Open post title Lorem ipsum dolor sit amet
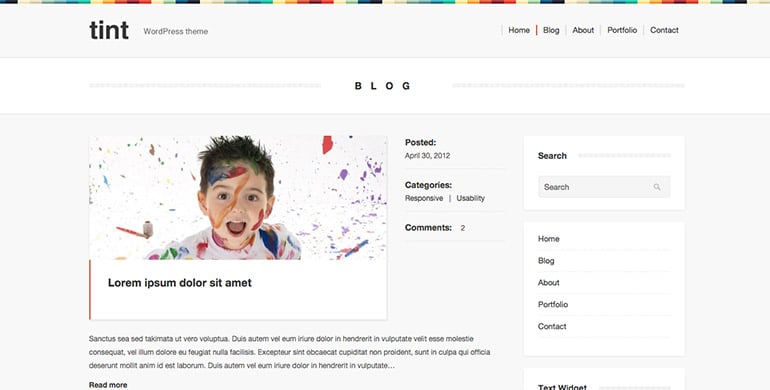Viewport: 770px width, 390px height. 180,283
